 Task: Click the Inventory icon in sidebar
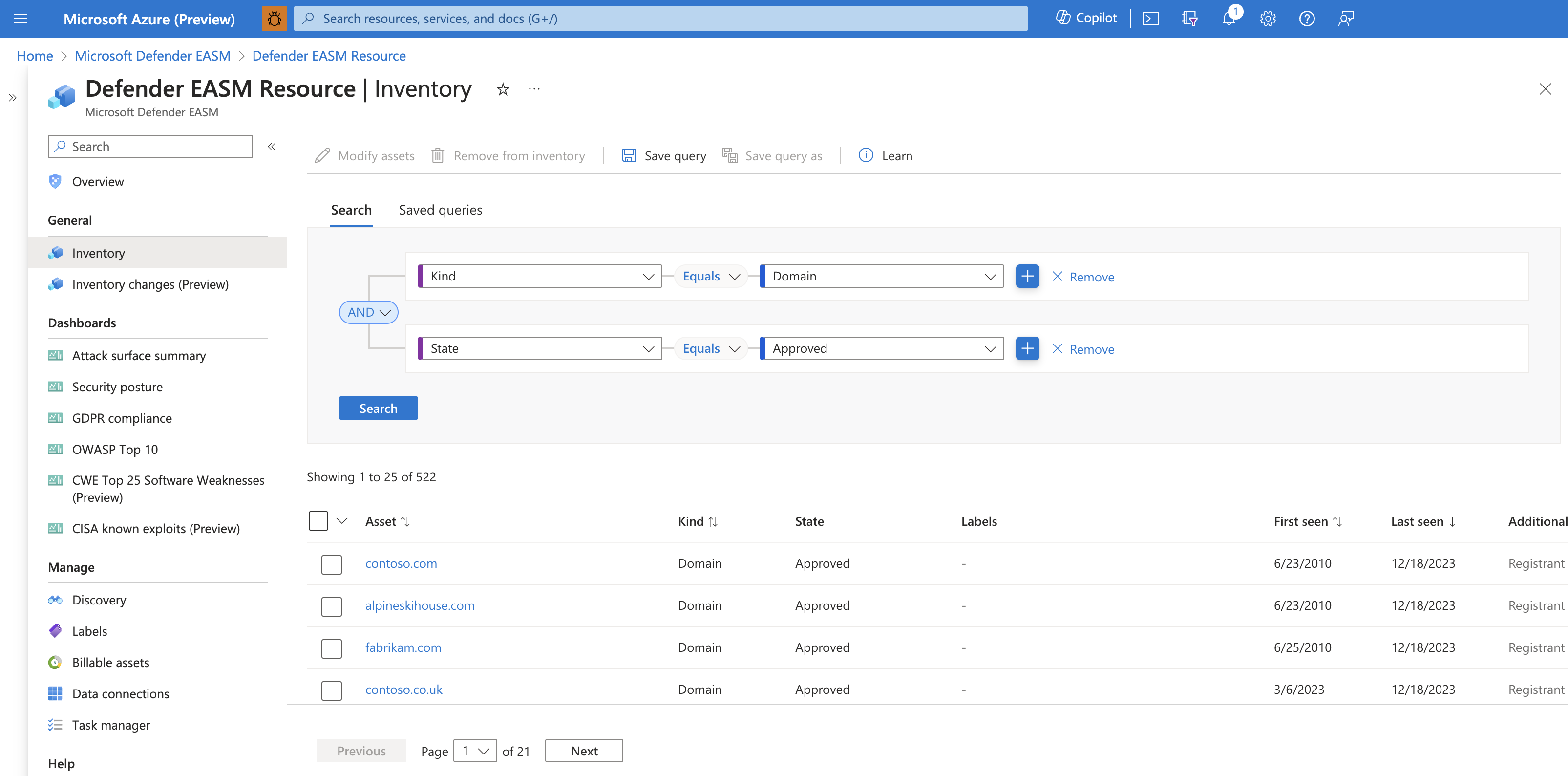coord(56,252)
